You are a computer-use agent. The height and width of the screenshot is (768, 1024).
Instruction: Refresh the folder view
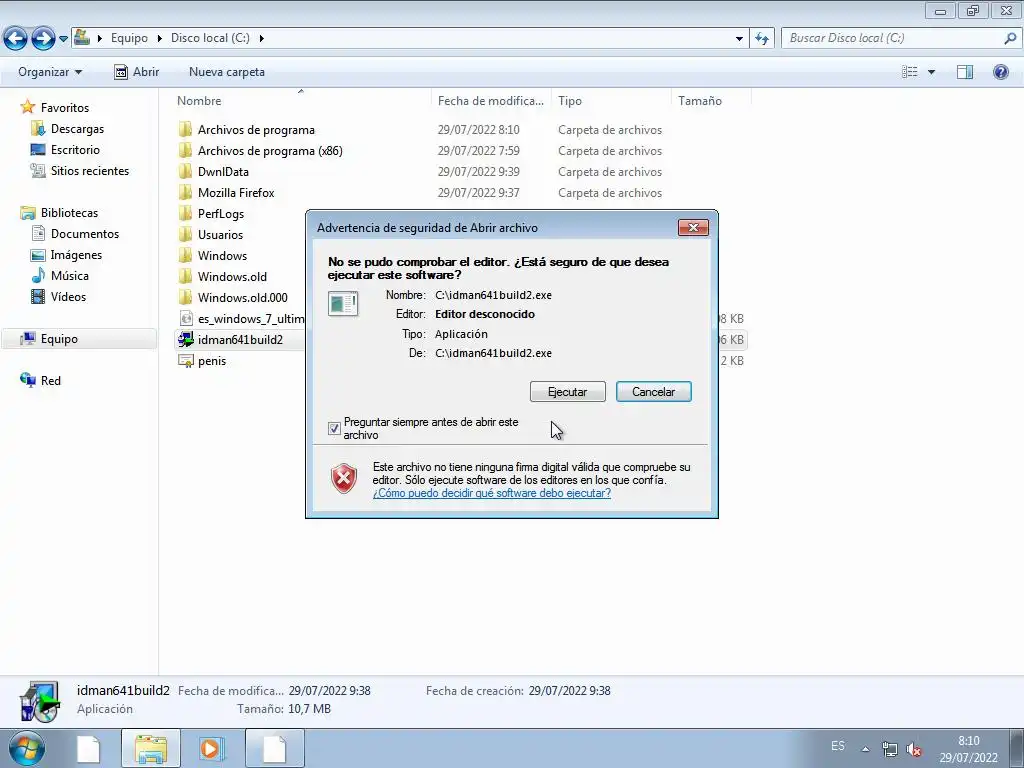(x=762, y=38)
